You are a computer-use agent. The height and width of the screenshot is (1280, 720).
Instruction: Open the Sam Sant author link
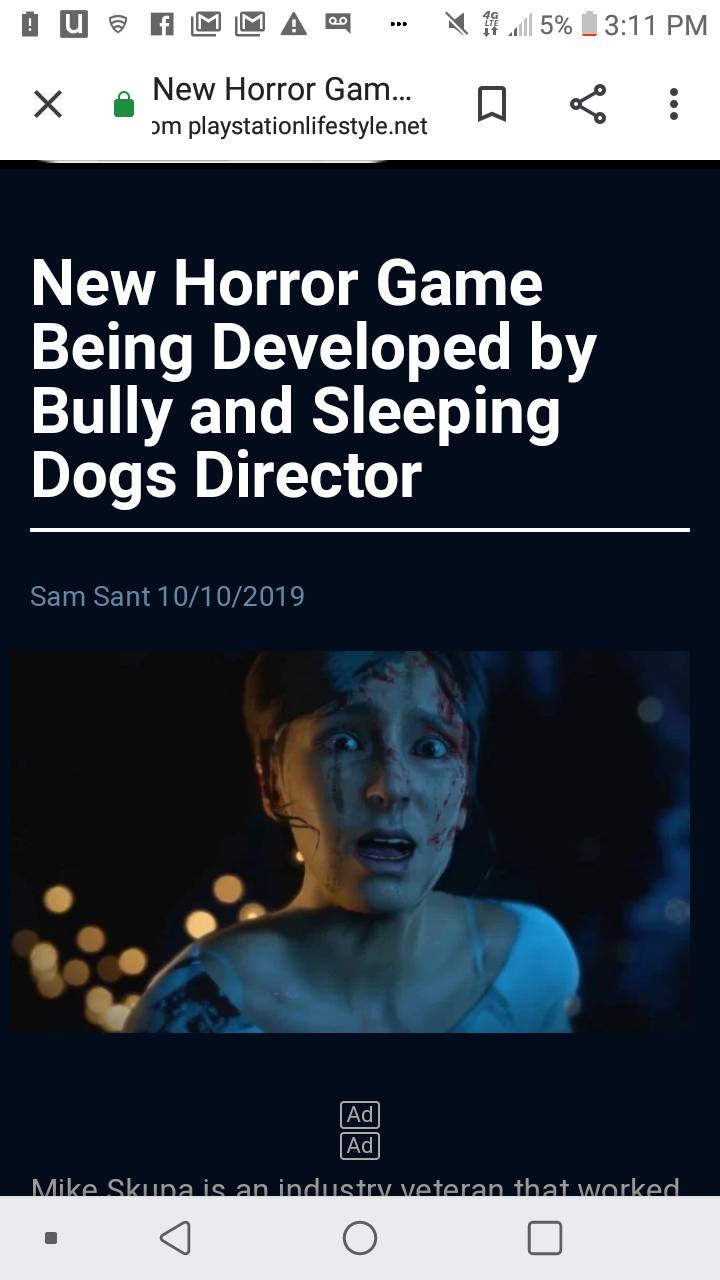click(90, 596)
